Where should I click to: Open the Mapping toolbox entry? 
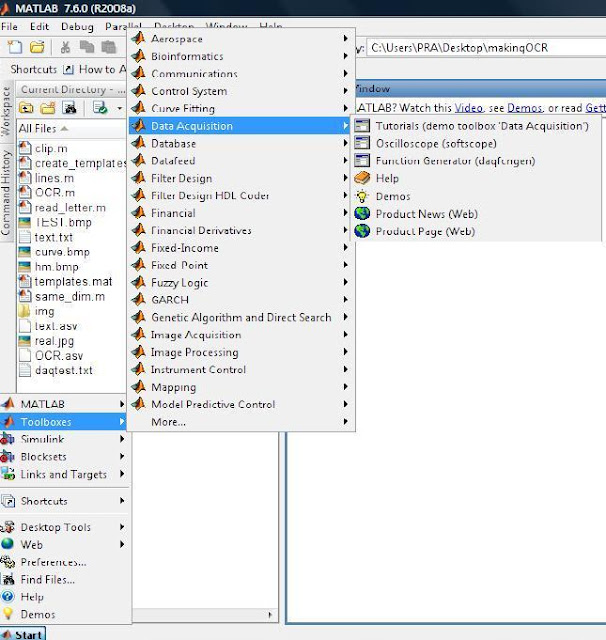click(x=240, y=387)
